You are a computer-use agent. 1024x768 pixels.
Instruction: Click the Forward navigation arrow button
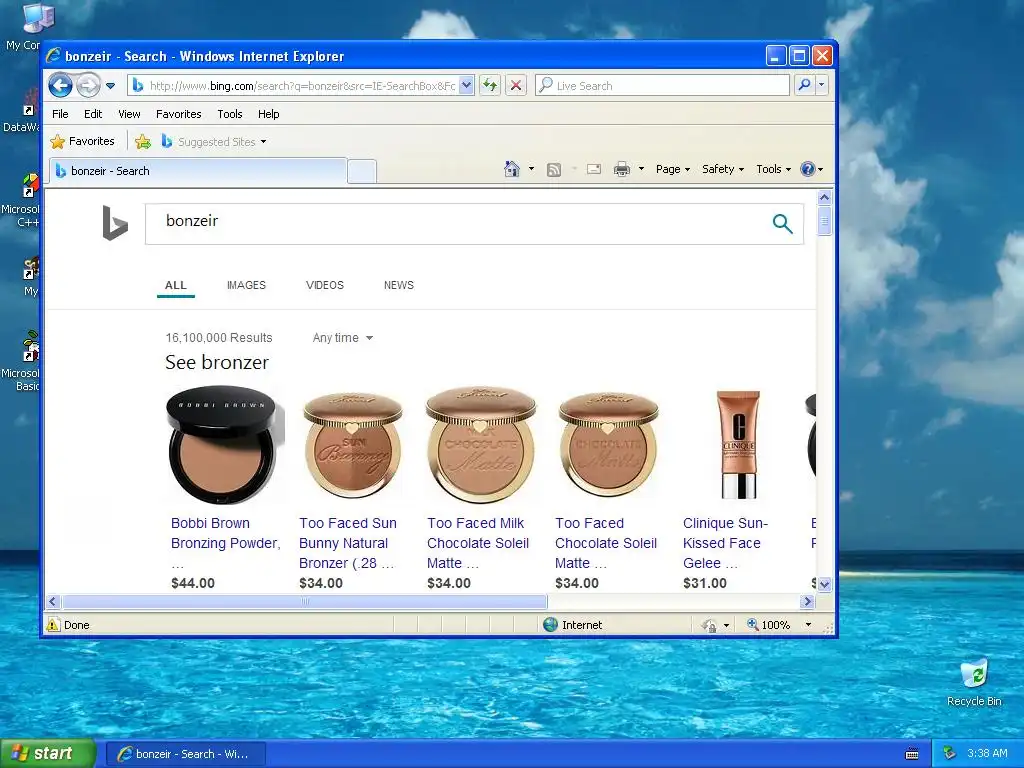coord(88,86)
